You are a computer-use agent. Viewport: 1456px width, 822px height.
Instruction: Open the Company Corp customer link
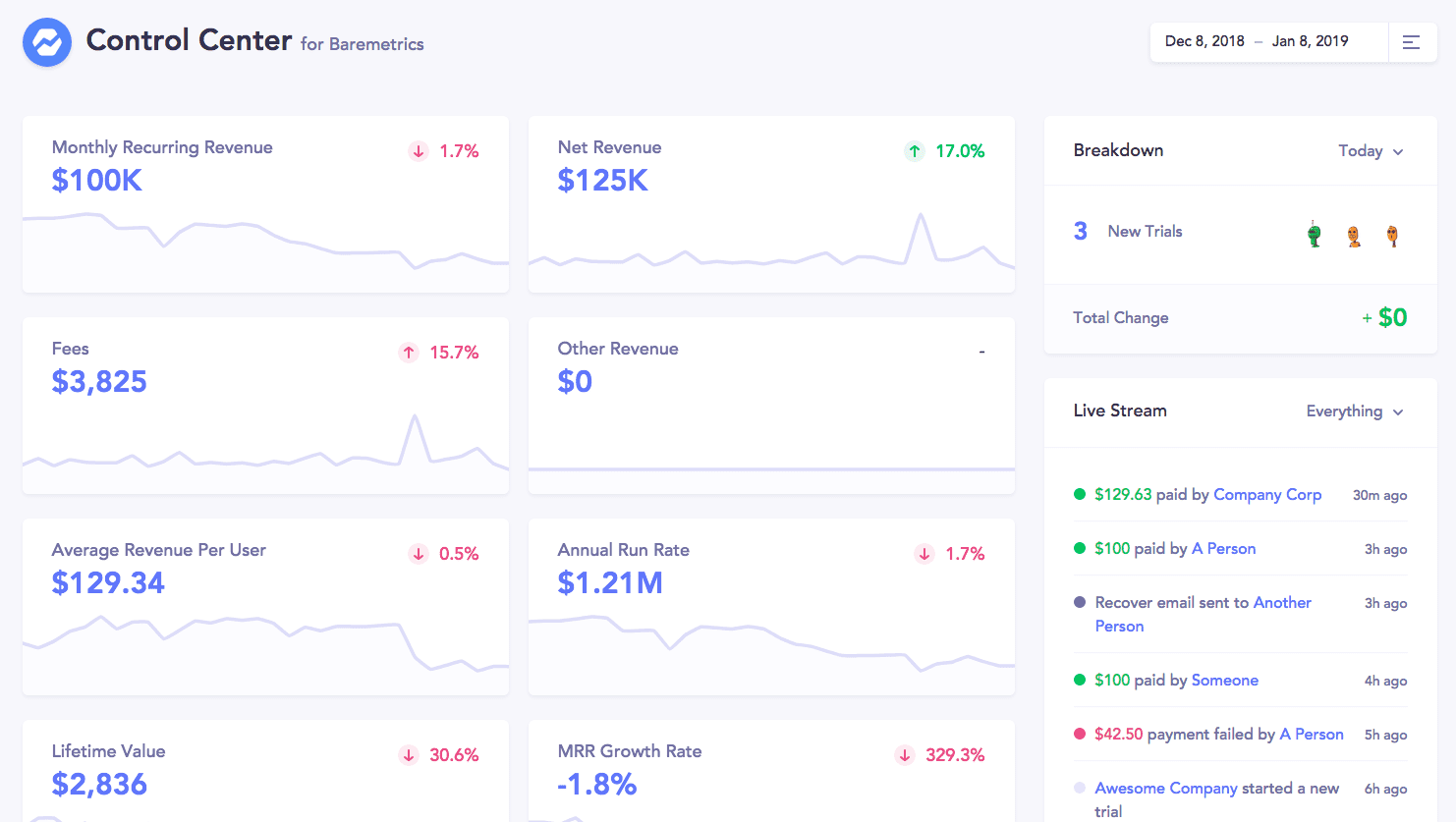(1266, 495)
